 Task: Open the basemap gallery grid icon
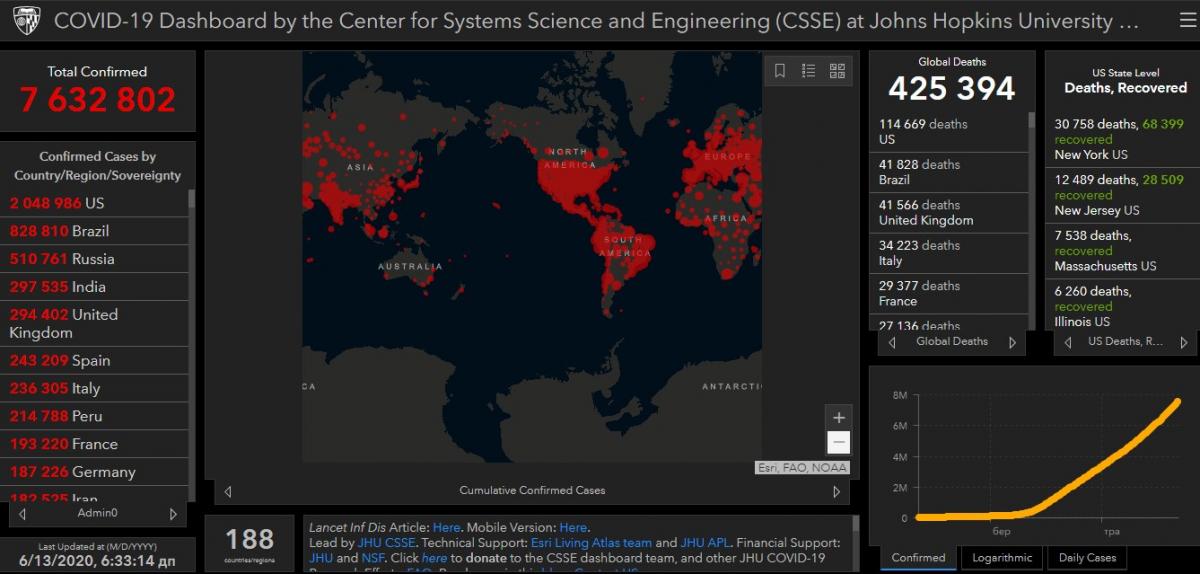(x=837, y=71)
